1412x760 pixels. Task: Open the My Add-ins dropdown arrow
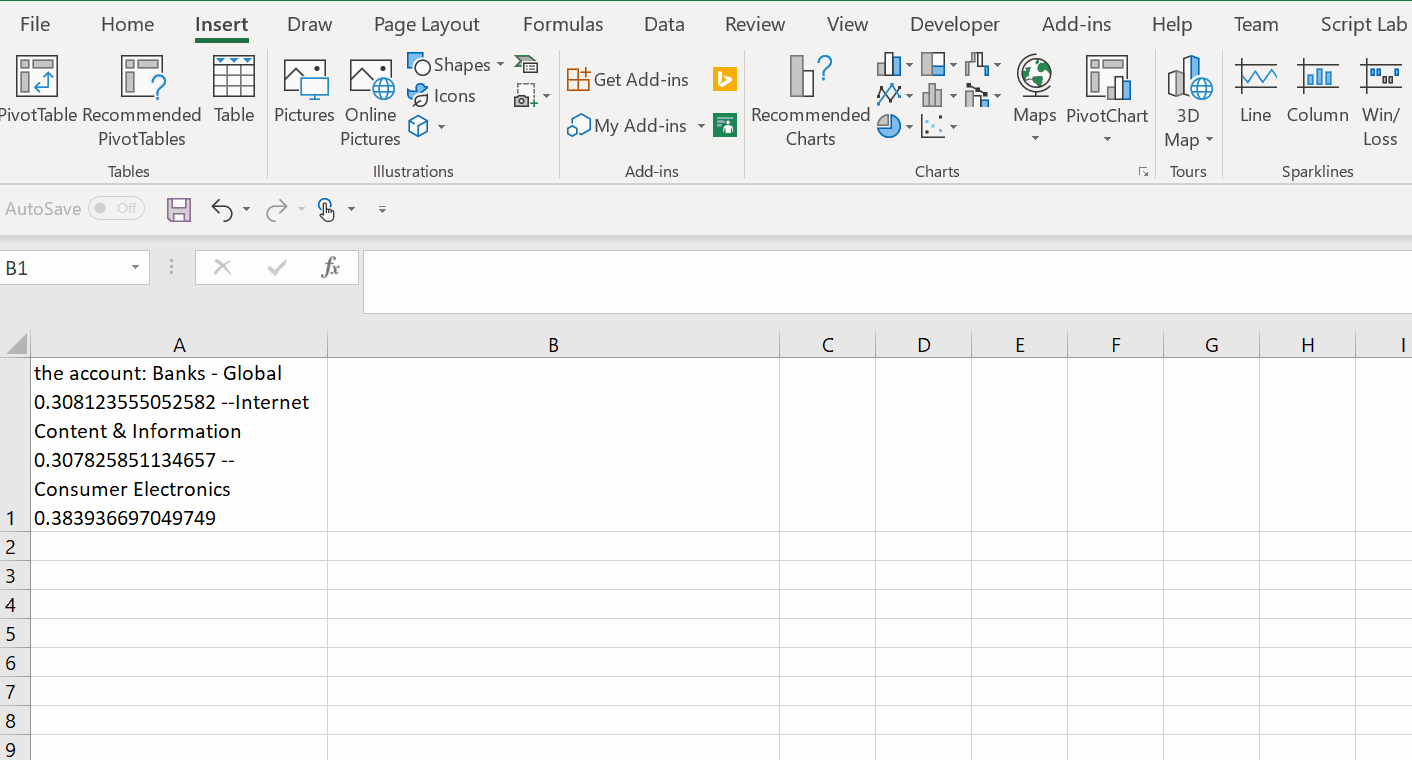tap(701, 126)
